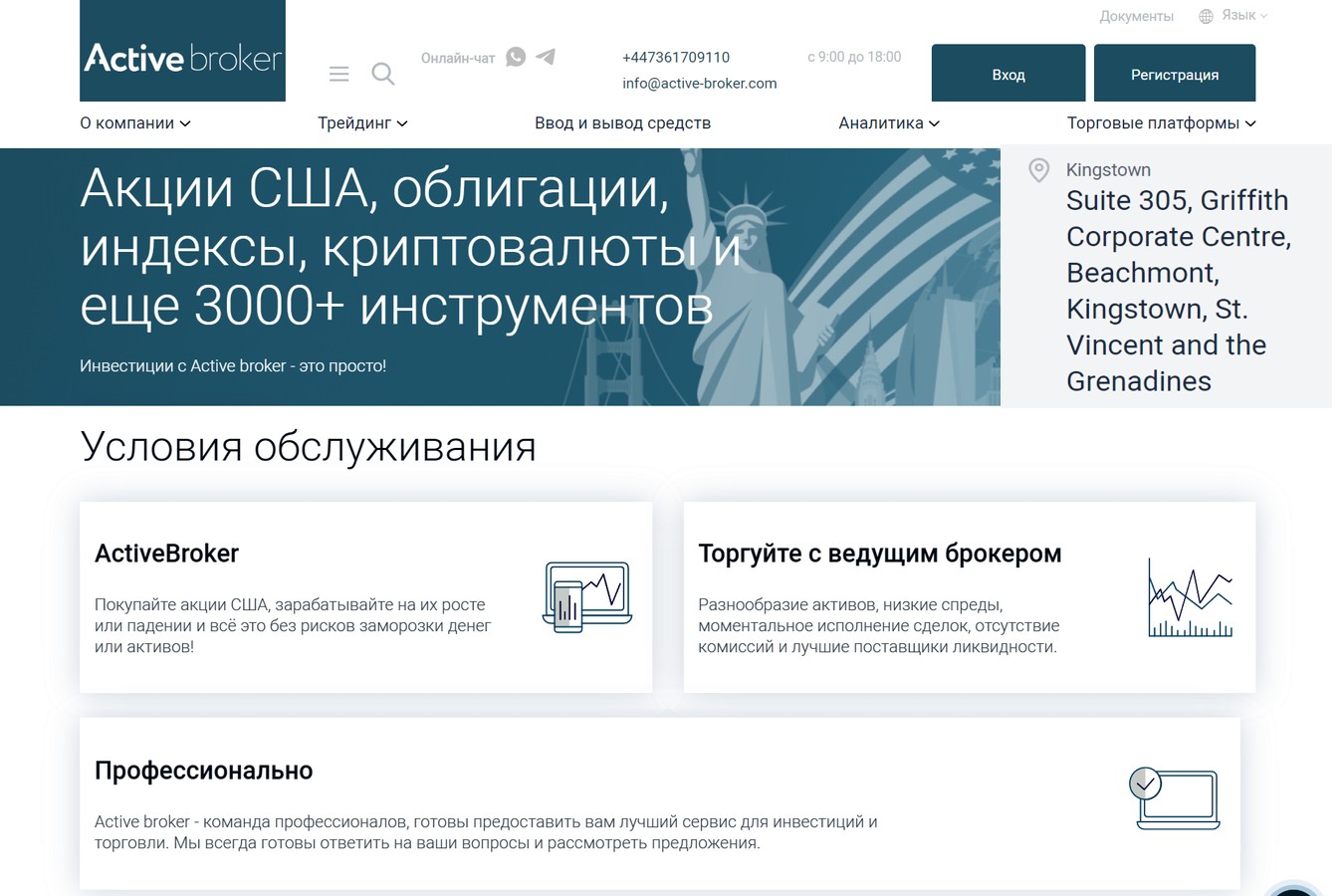
Task: Click the hero heading Акции США, облигации
Action: pyautogui.click(x=410, y=246)
